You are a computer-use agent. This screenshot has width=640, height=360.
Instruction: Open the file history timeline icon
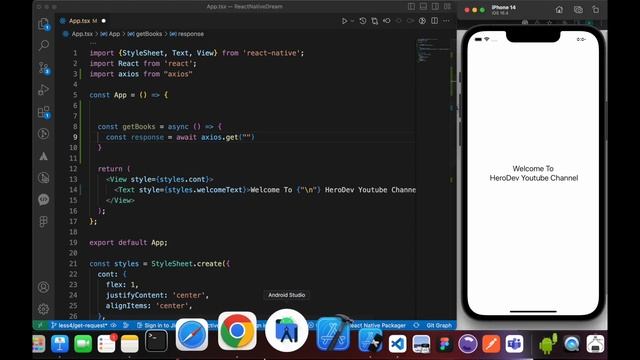(x=362, y=21)
